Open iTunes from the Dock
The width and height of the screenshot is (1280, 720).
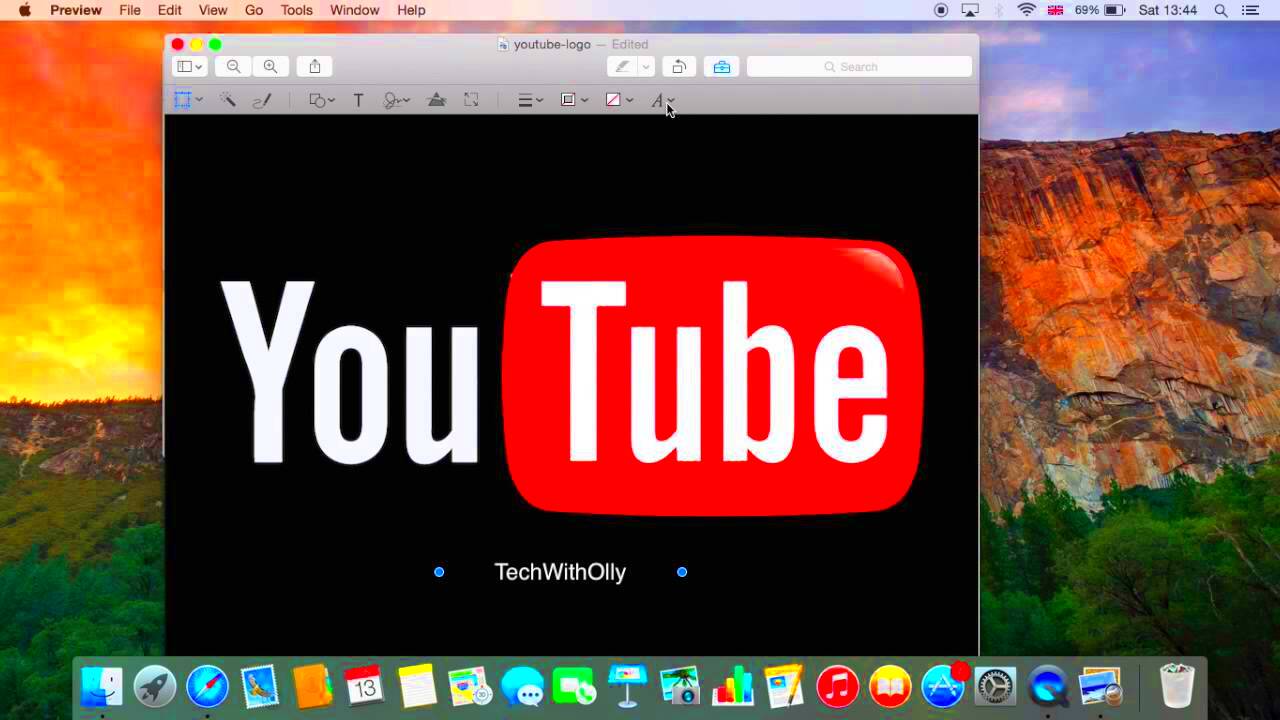tap(838, 687)
